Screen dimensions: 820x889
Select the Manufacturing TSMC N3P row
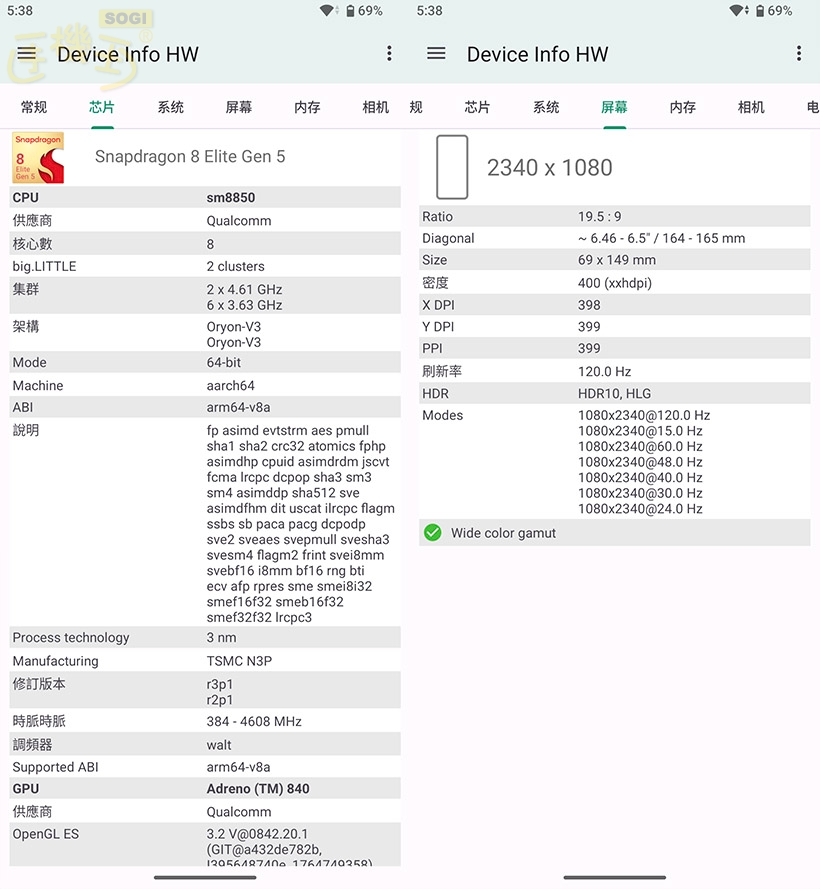pyautogui.click(x=205, y=661)
